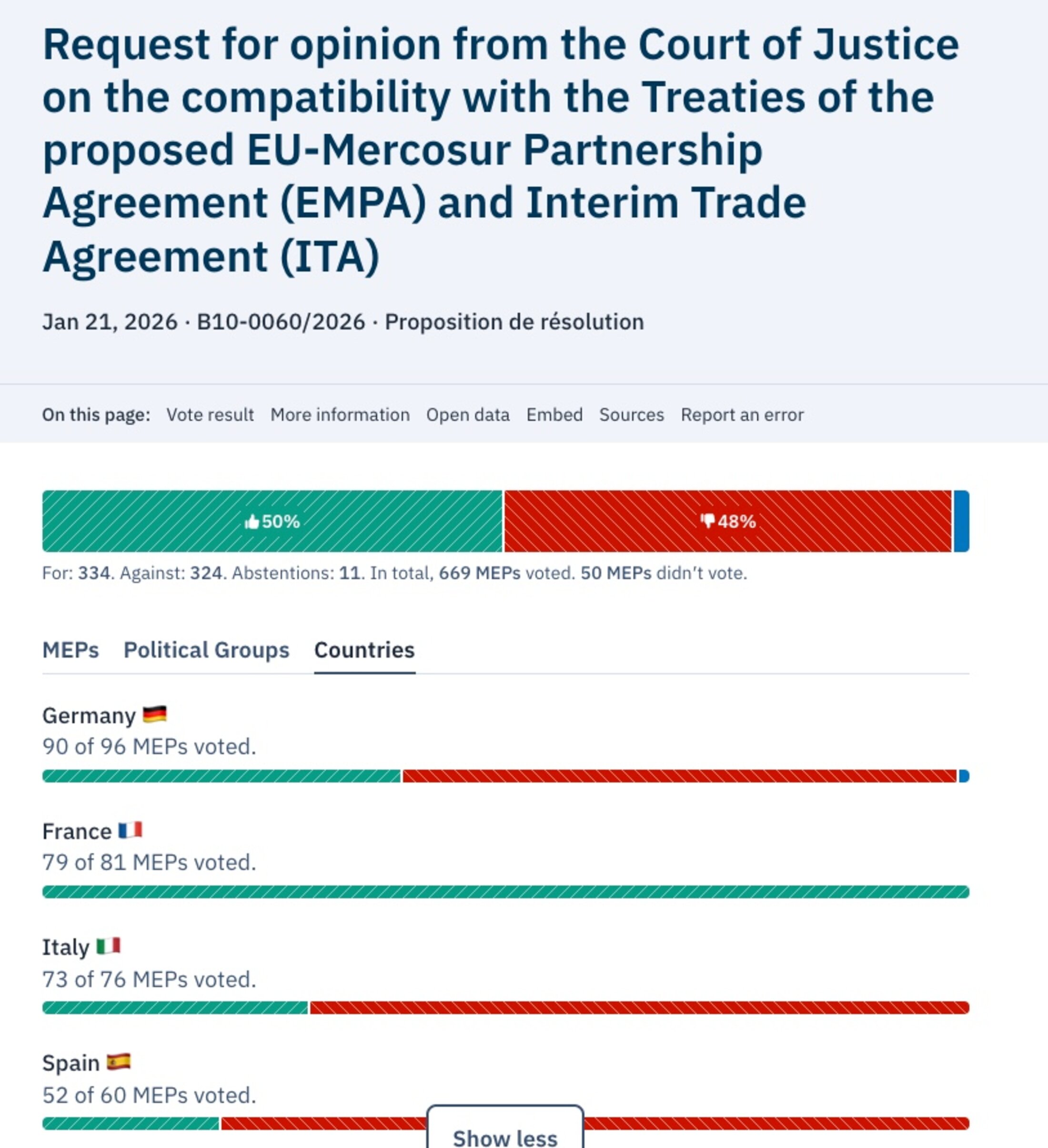Click the red Against segment of Germany's bar
Screen dimensions: 1048x1148
click(x=679, y=776)
